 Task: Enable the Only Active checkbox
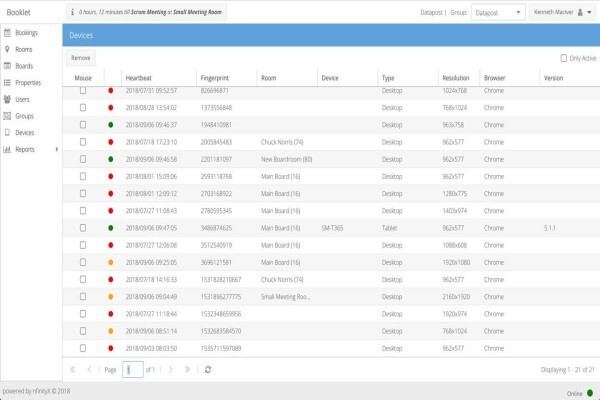pyautogui.click(x=564, y=58)
